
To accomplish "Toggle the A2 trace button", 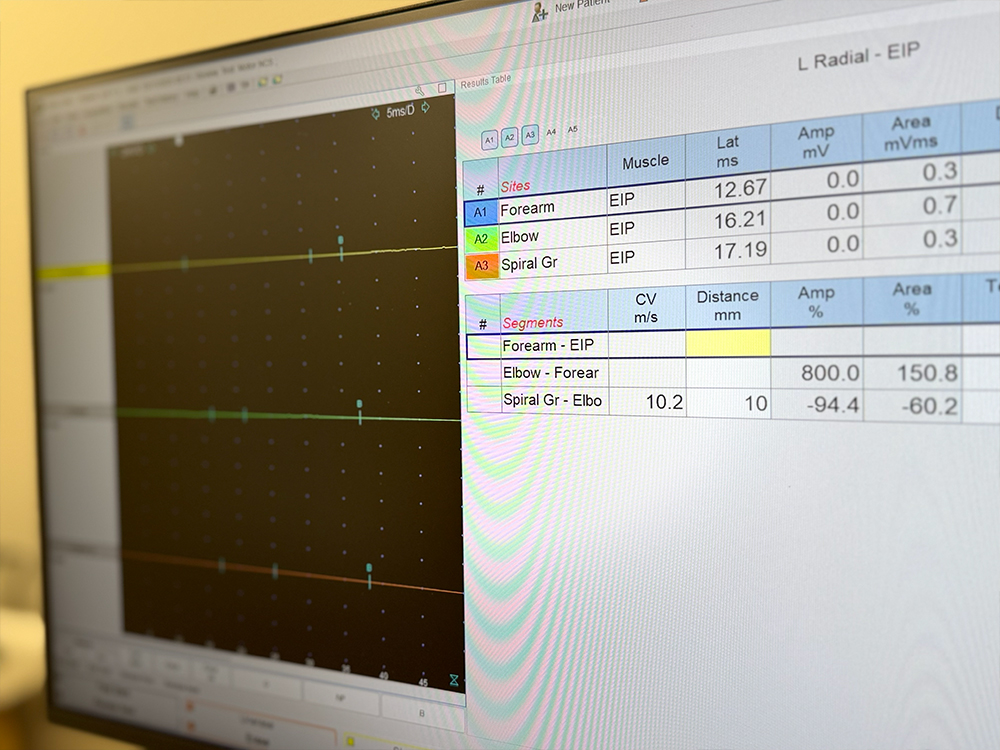I will tap(509, 137).
